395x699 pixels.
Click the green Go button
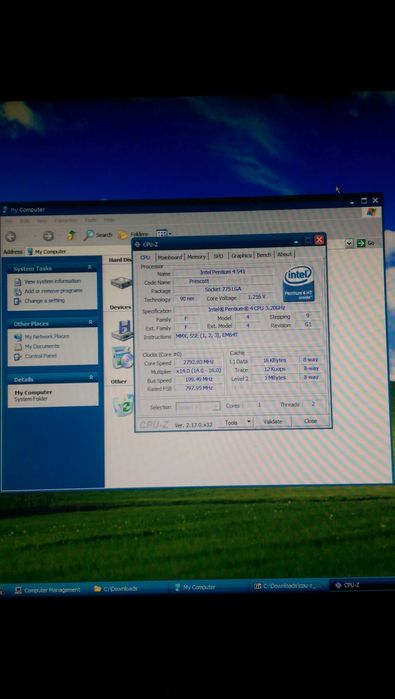365,243
